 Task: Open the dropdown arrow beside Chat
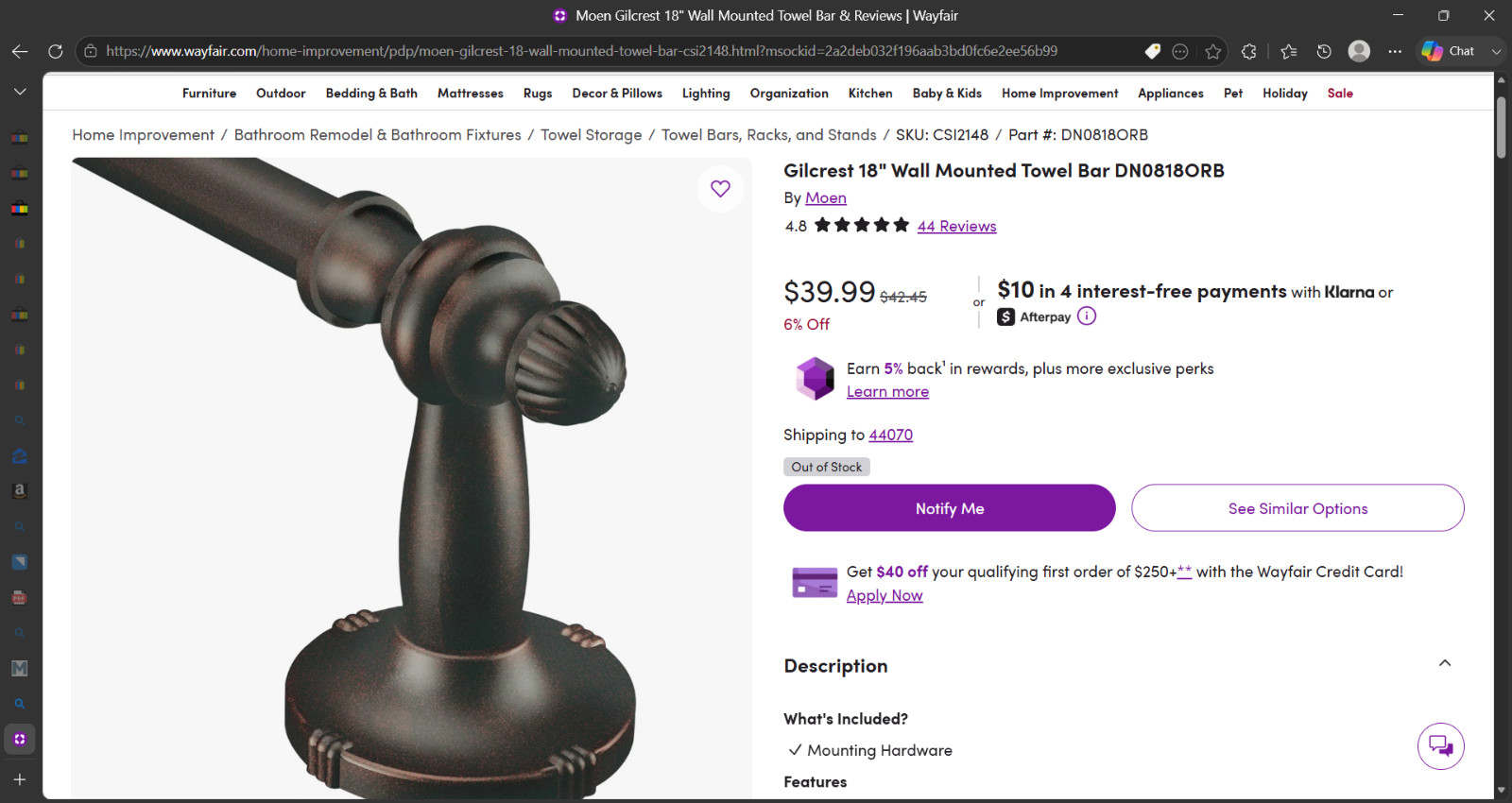click(x=1496, y=51)
